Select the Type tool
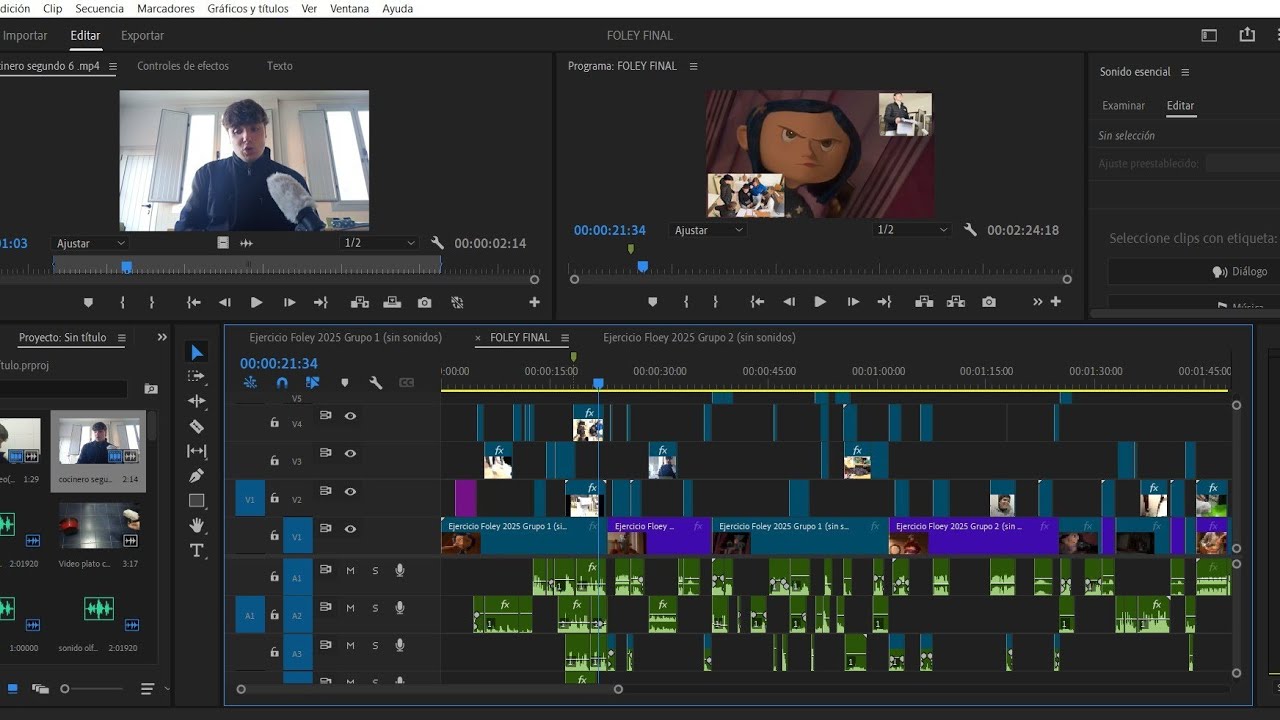Viewport: 1280px width, 720px height. pyautogui.click(x=197, y=551)
